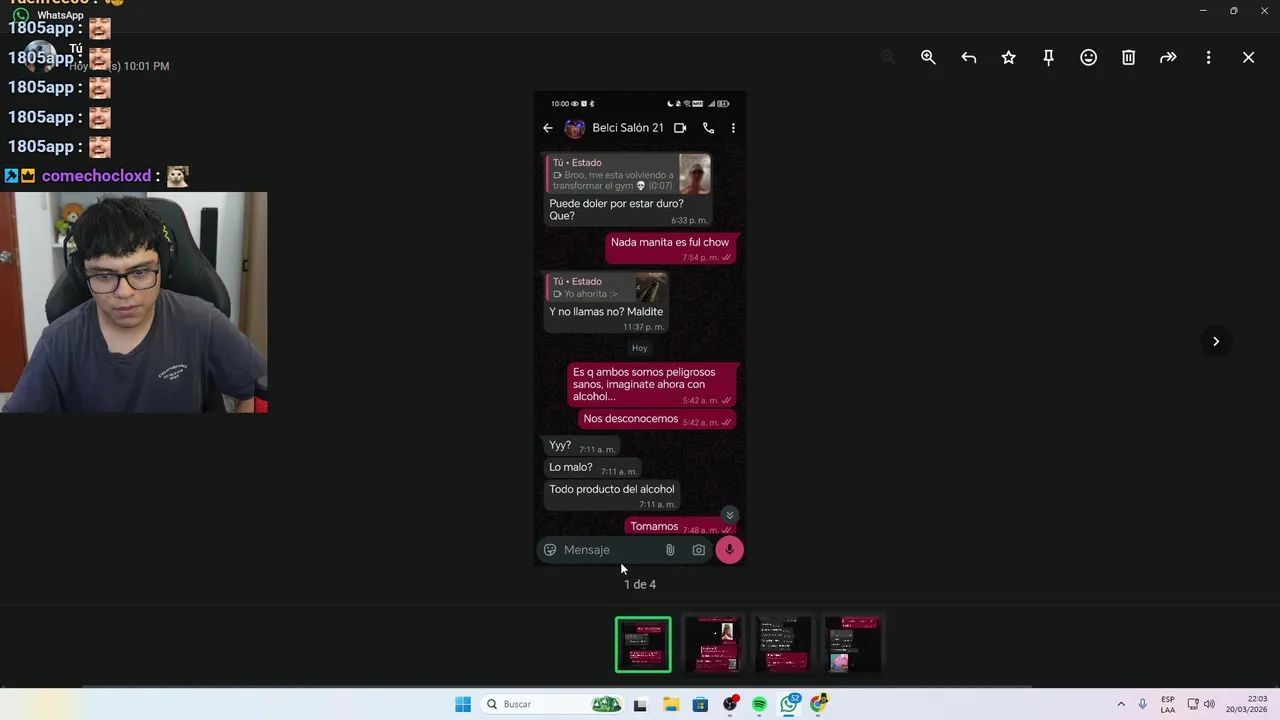1280x720 pixels.
Task: Open Microsoft Store from the taskbar
Action: pos(700,704)
